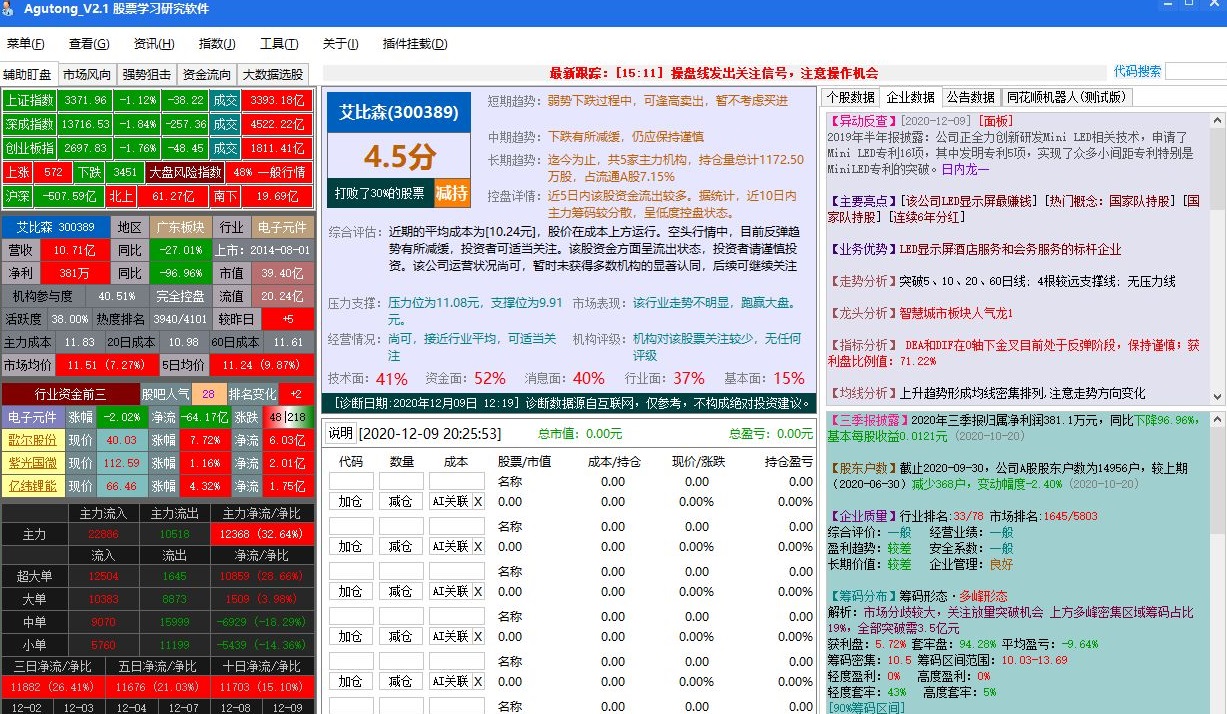Open the 插件挂载(D) menu
Viewport: 1227px width, 714px height.
pos(415,44)
